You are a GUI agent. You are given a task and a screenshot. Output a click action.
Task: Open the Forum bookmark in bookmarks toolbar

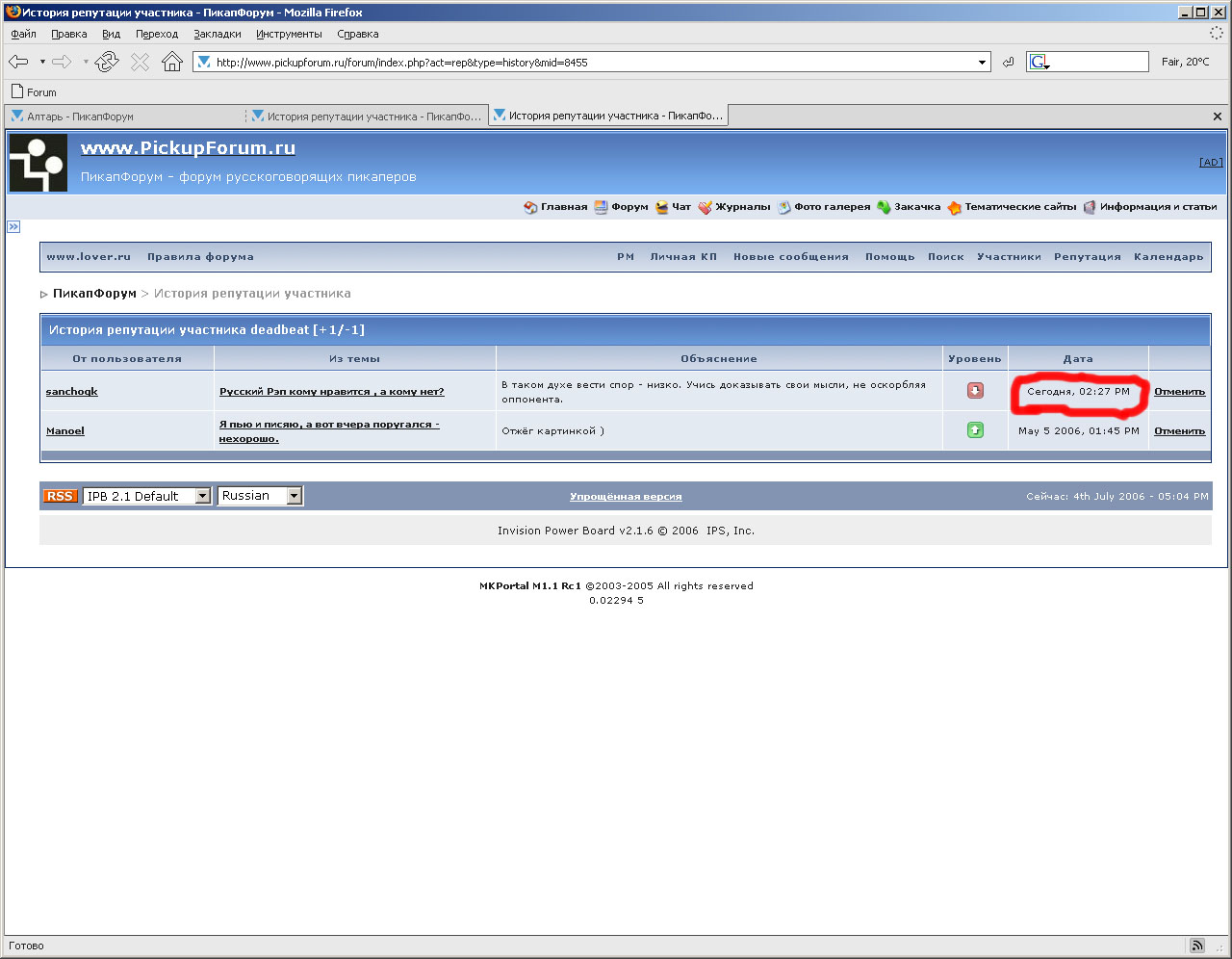34,92
